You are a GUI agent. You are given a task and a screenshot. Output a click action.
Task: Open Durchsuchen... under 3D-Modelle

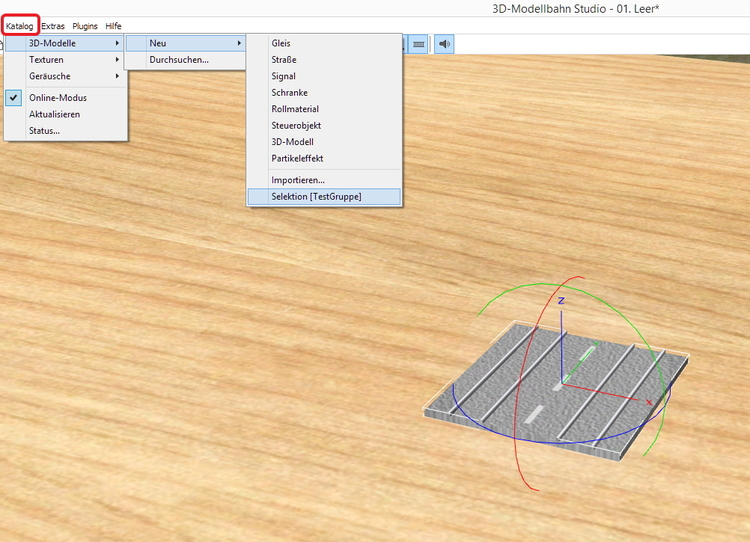179,60
